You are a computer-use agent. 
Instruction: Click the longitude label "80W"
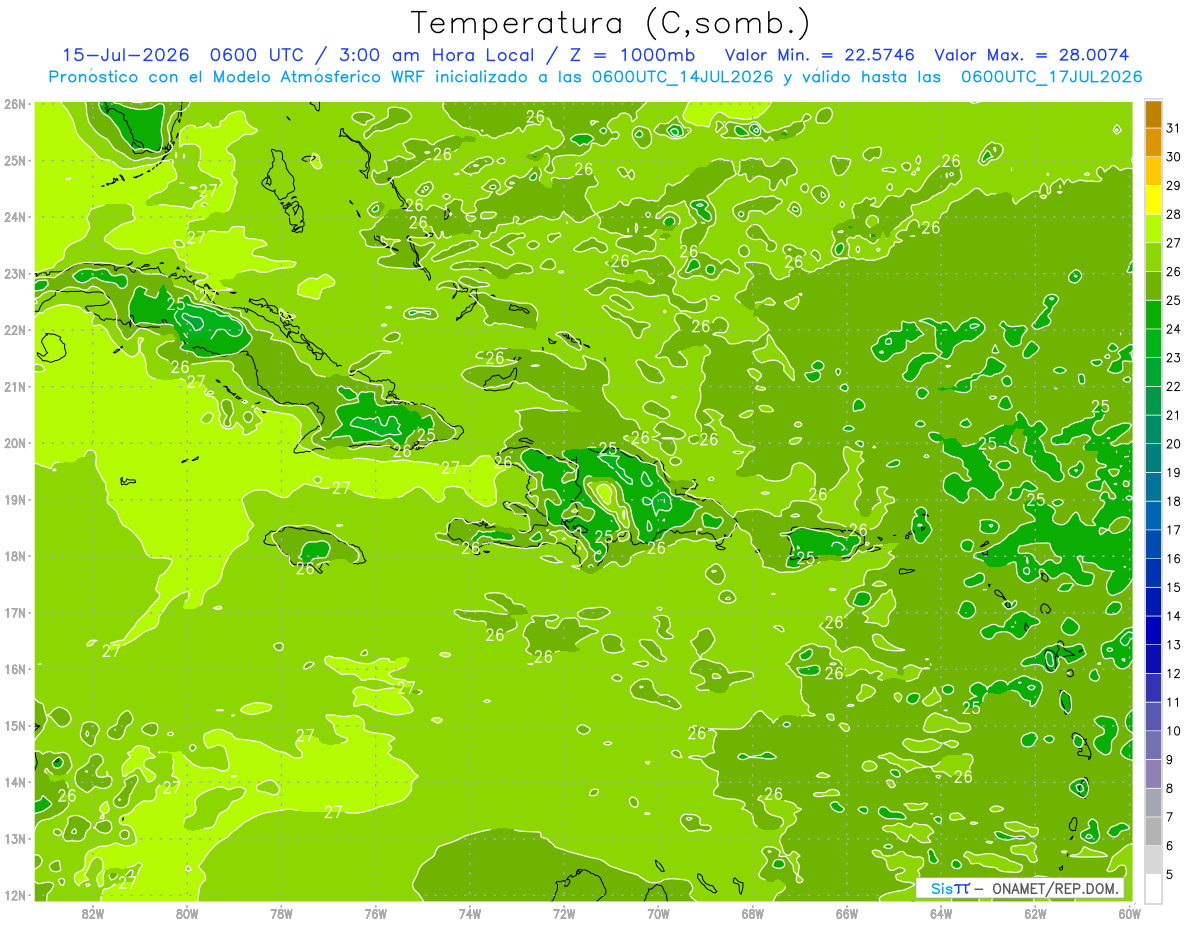coord(187,913)
